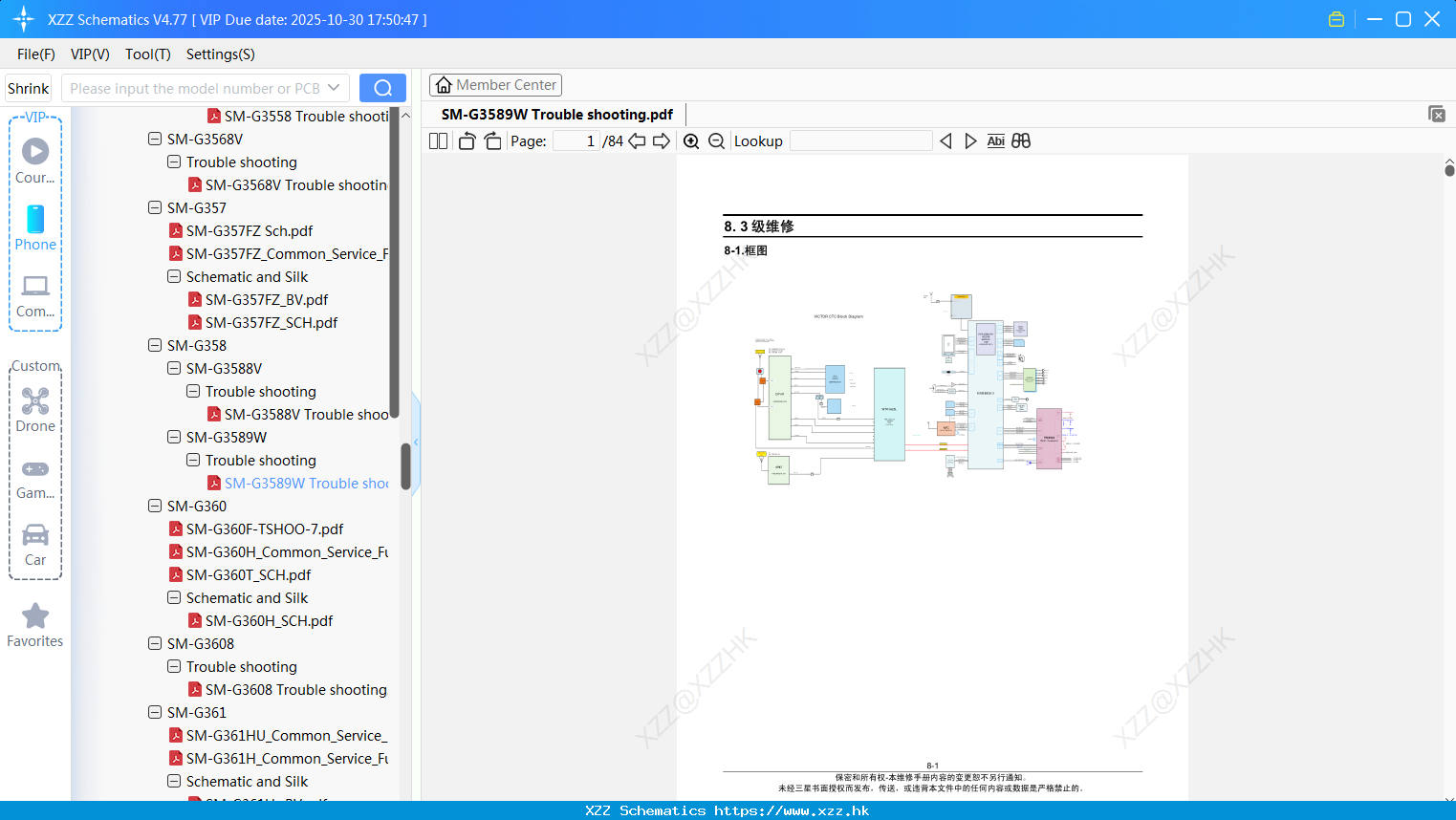Open SM-G360H_SCH.pdf file
This screenshot has width=1456, height=820.
pos(260,620)
